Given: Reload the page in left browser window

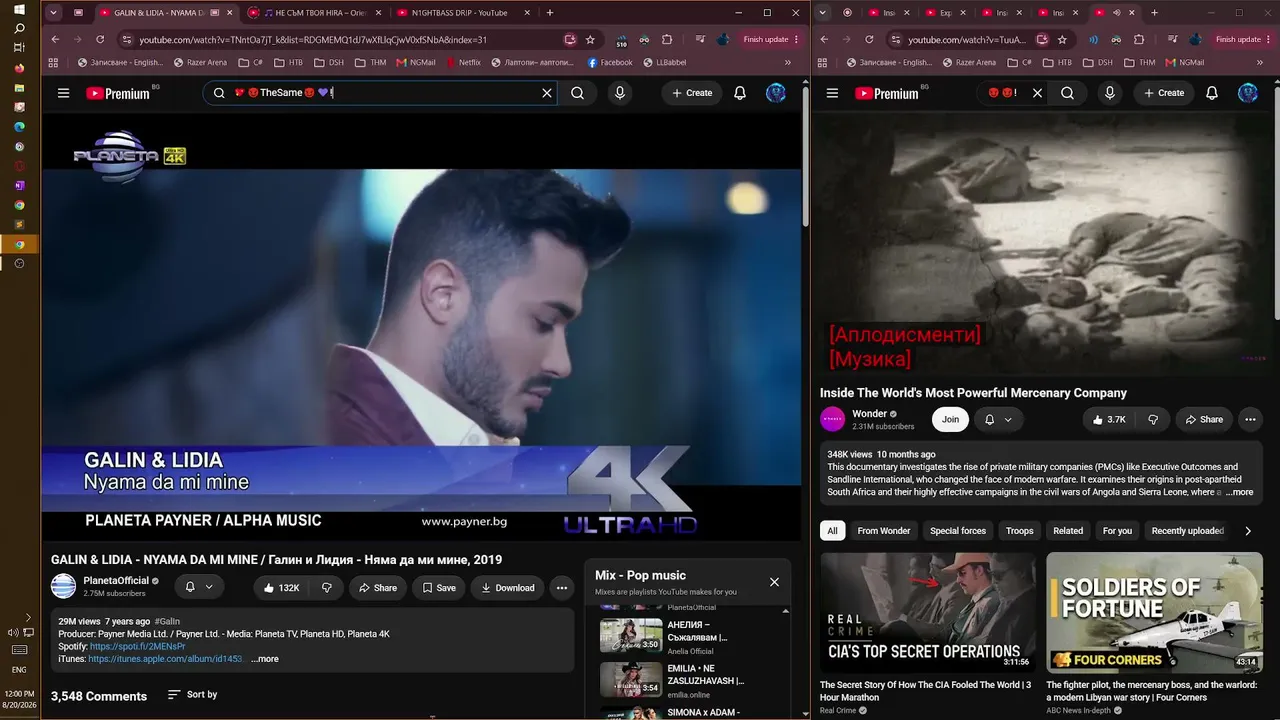Looking at the screenshot, I should [100, 40].
